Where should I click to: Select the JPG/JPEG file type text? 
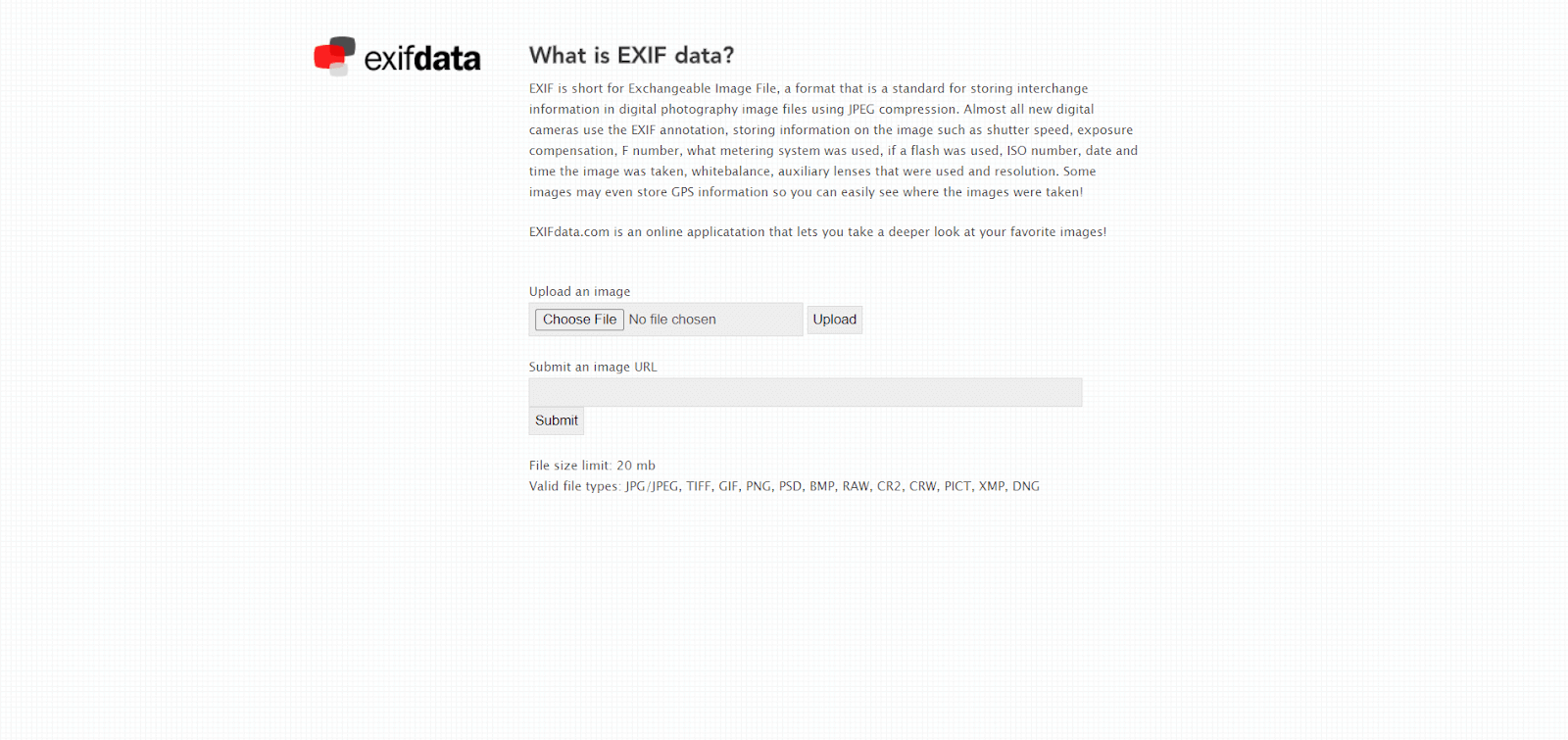(x=653, y=485)
